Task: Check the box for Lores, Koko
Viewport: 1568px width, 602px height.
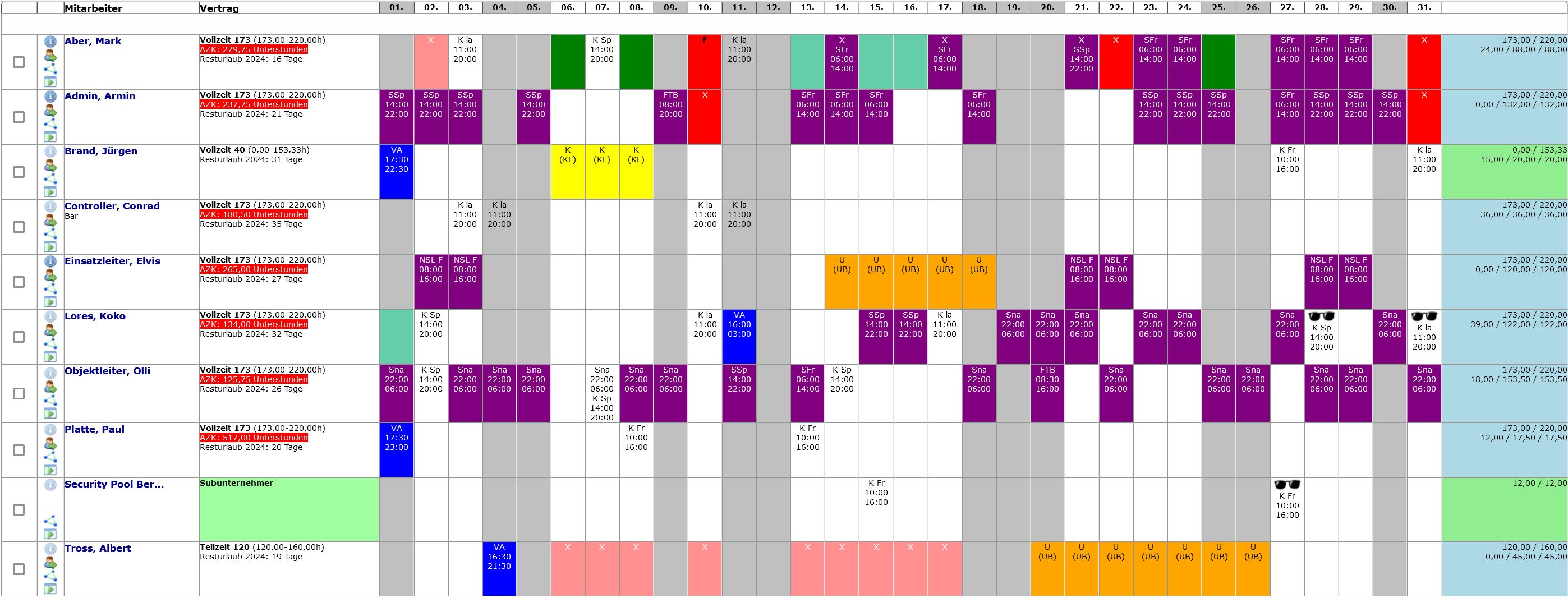Action: click(x=19, y=337)
